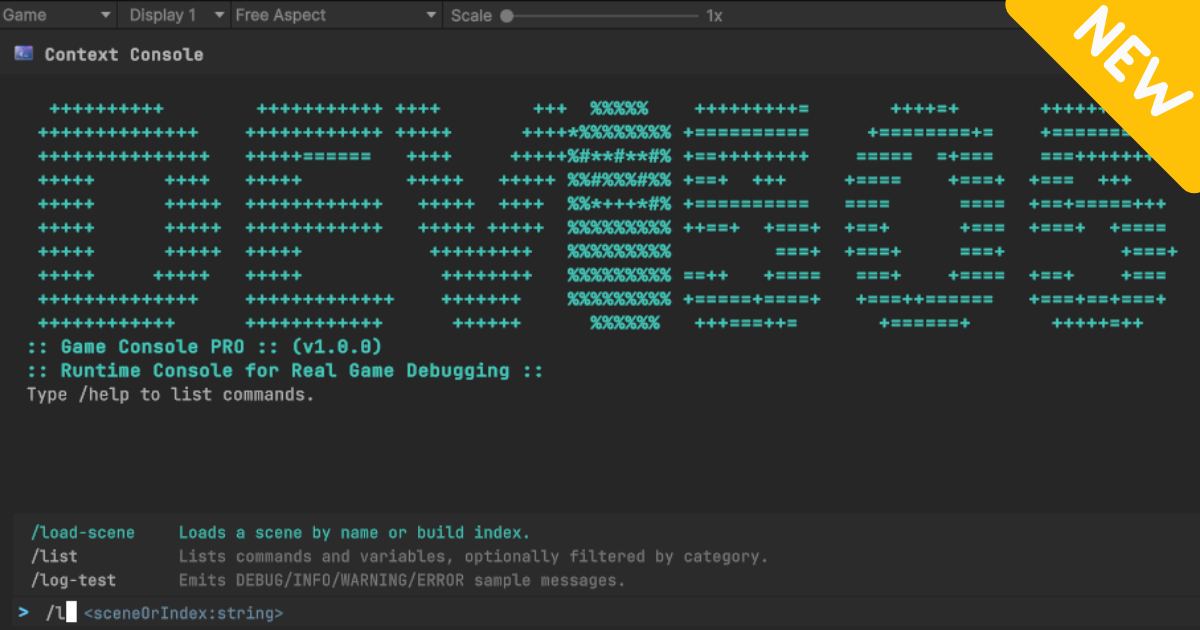Click the <sceneOrIndex:string> parameter hint

(183, 613)
